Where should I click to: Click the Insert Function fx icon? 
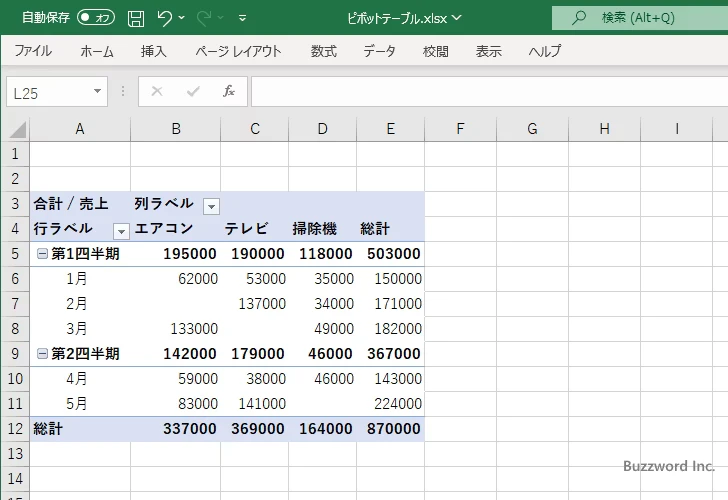tap(229, 91)
